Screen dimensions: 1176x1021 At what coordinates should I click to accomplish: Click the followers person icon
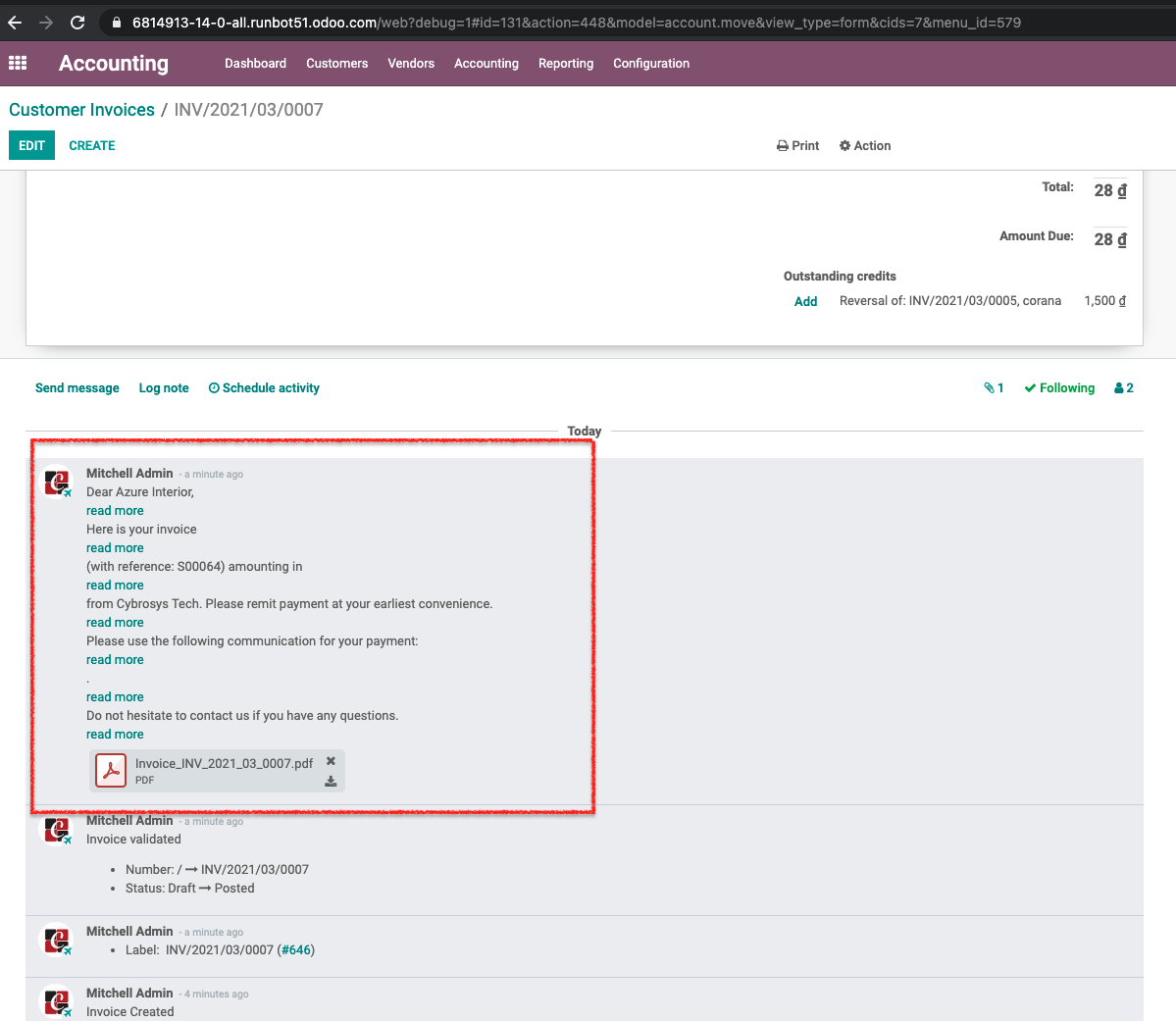tap(1118, 387)
